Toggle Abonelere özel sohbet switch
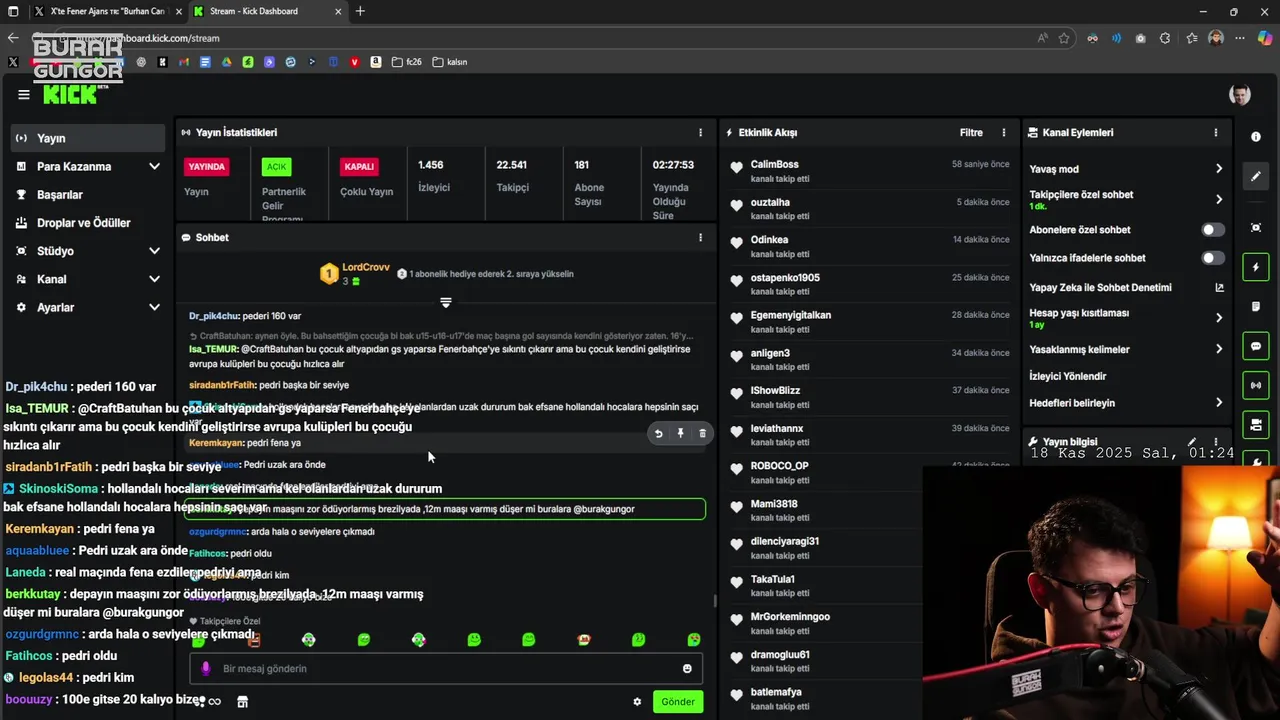 click(x=1212, y=230)
